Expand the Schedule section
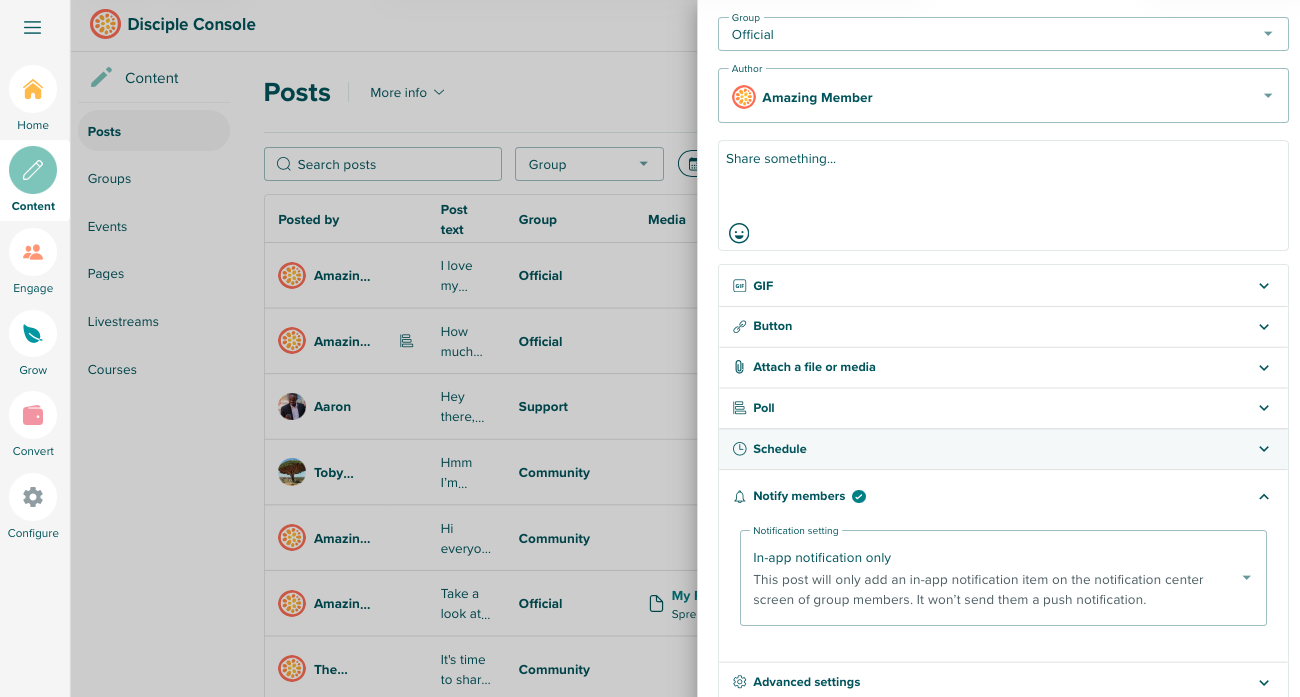Image resolution: width=1300 pixels, height=697 pixels. point(1002,449)
